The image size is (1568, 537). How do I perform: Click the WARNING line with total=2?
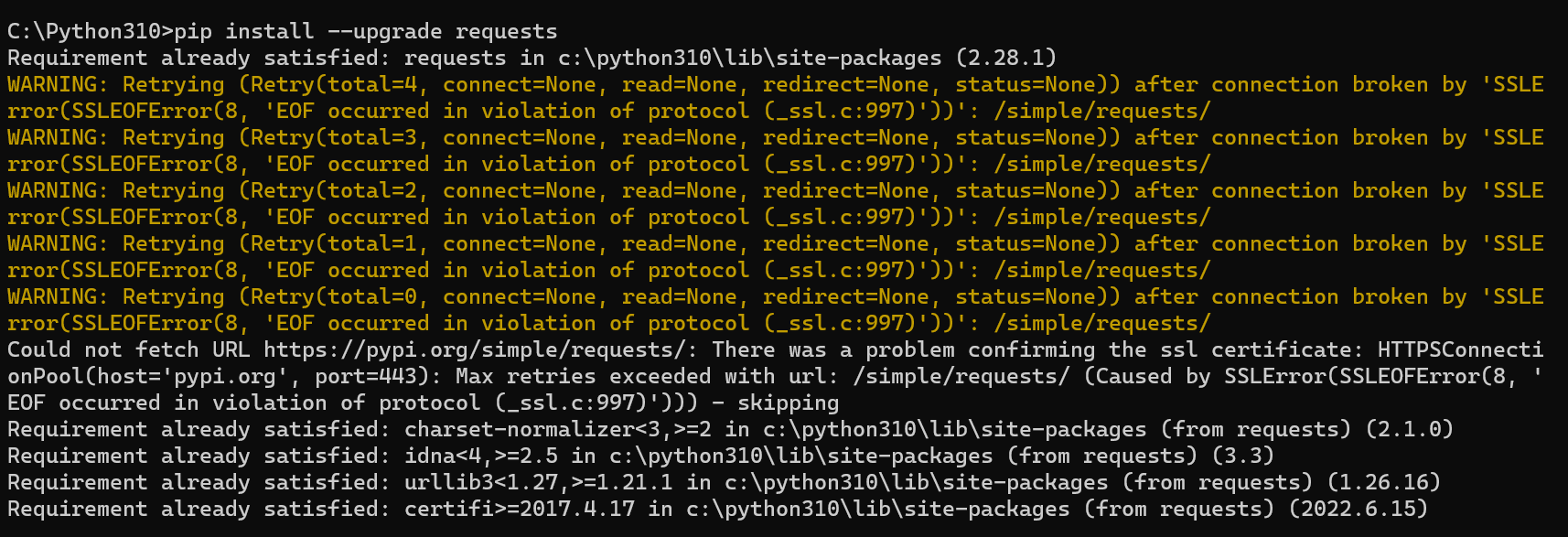(775, 204)
